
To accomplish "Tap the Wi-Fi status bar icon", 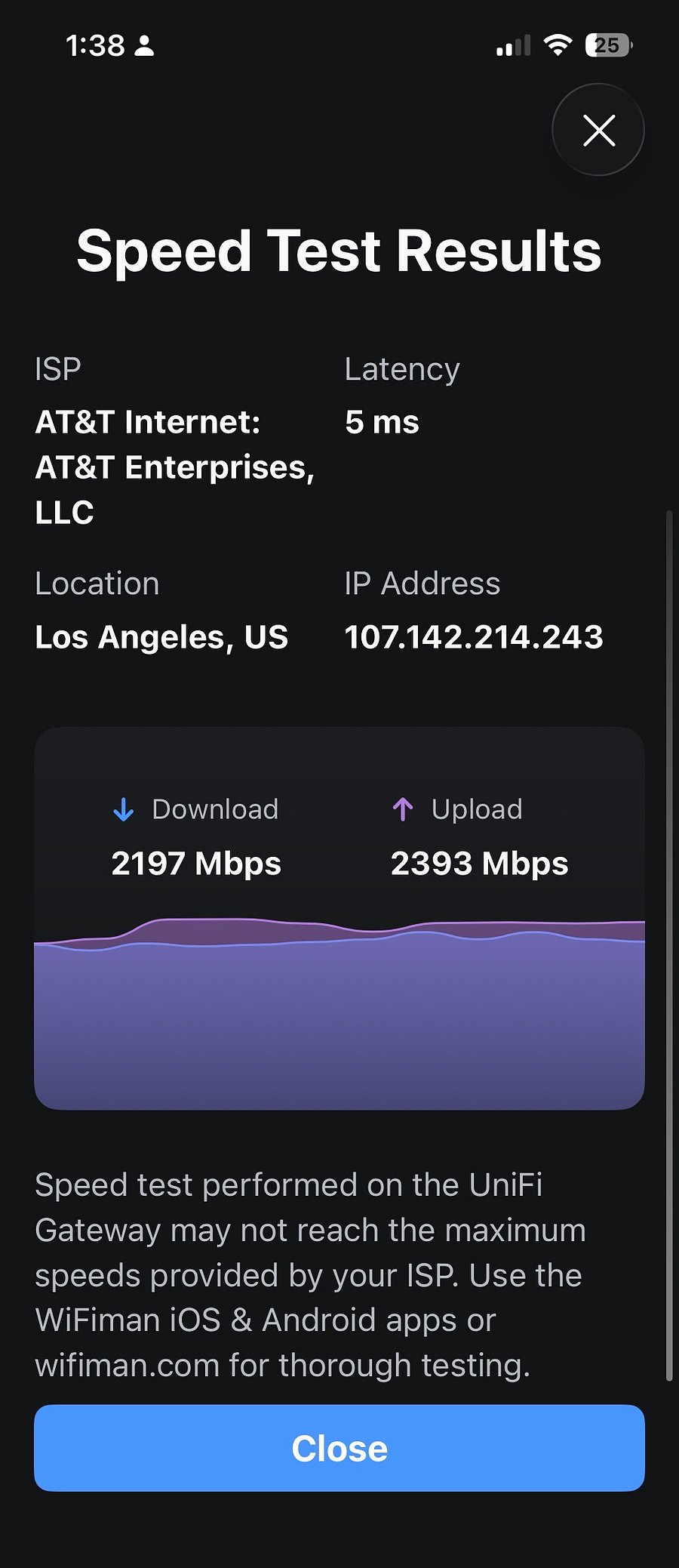I will click(x=558, y=45).
